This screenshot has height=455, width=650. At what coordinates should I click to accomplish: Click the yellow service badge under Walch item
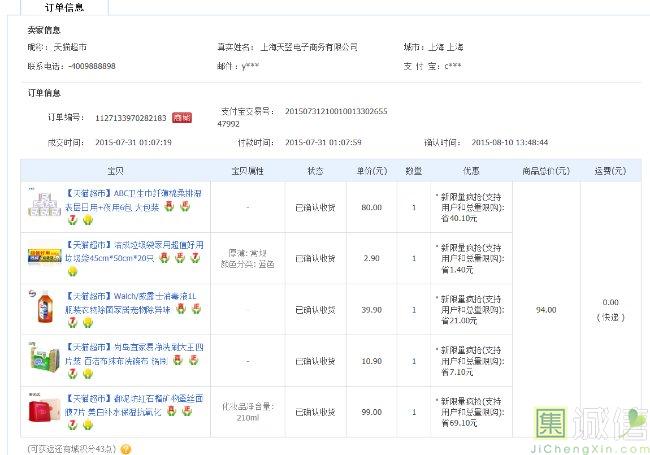pyautogui.click(x=87, y=323)
